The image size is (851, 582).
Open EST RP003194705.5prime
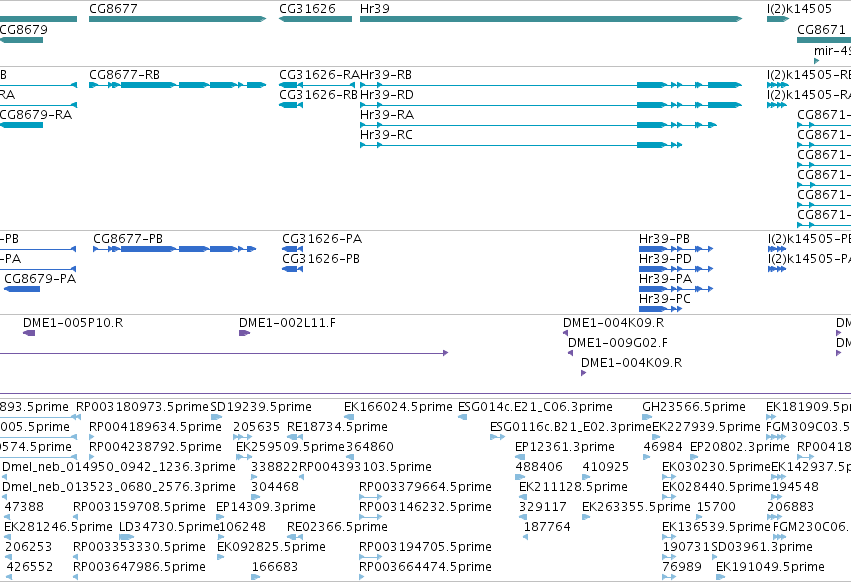point(426,547)
